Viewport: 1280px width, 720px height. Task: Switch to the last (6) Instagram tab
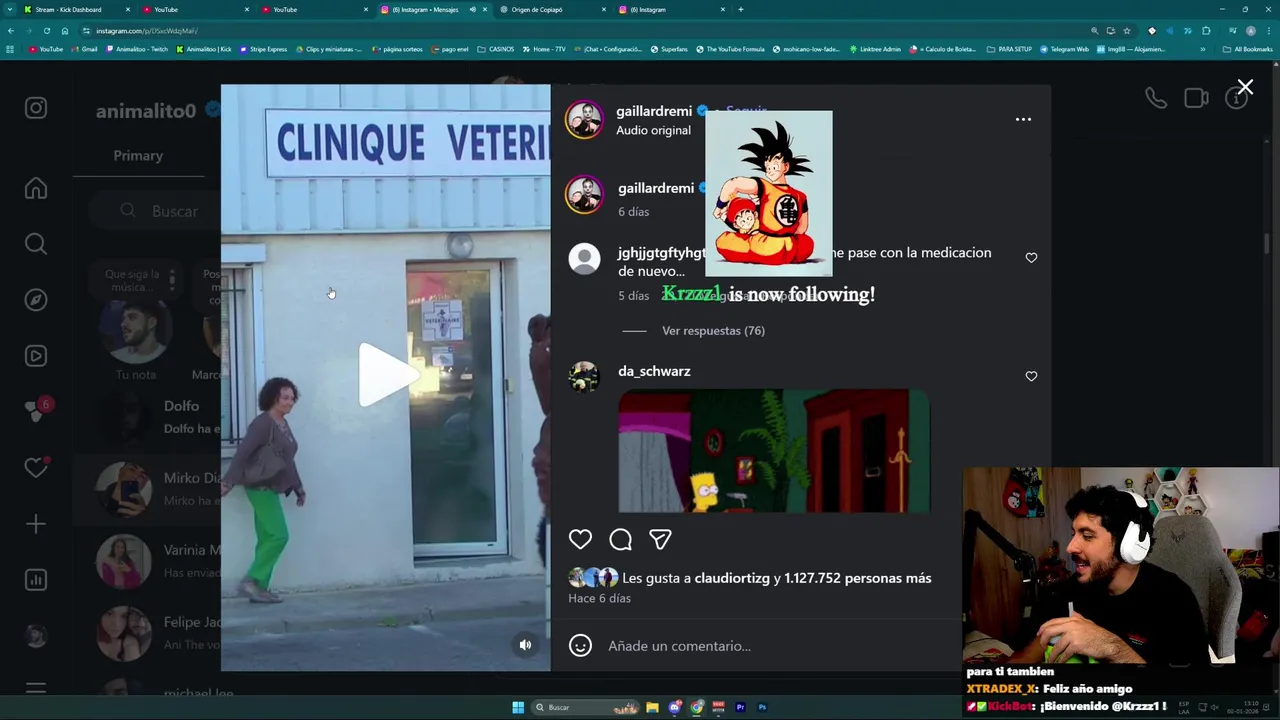(x=671, y=9)
